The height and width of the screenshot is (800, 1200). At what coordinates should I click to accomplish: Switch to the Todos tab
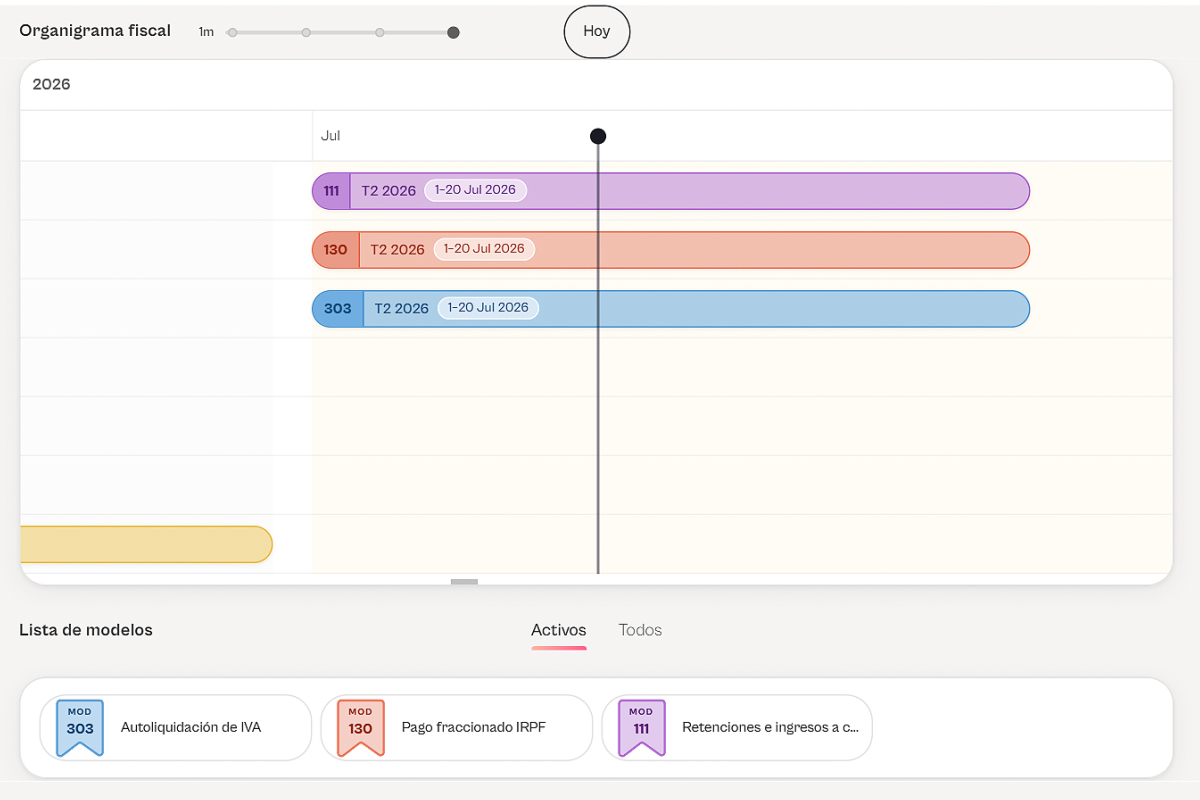click(640, 630)
